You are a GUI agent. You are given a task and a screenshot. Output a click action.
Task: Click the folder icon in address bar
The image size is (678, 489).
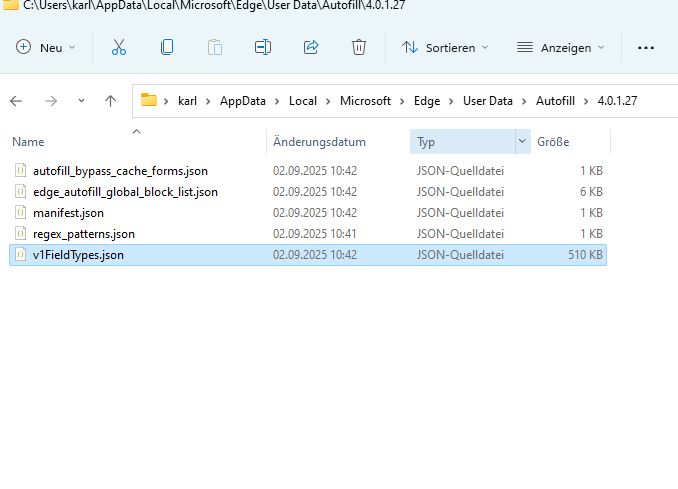click(x=149, y=100)
